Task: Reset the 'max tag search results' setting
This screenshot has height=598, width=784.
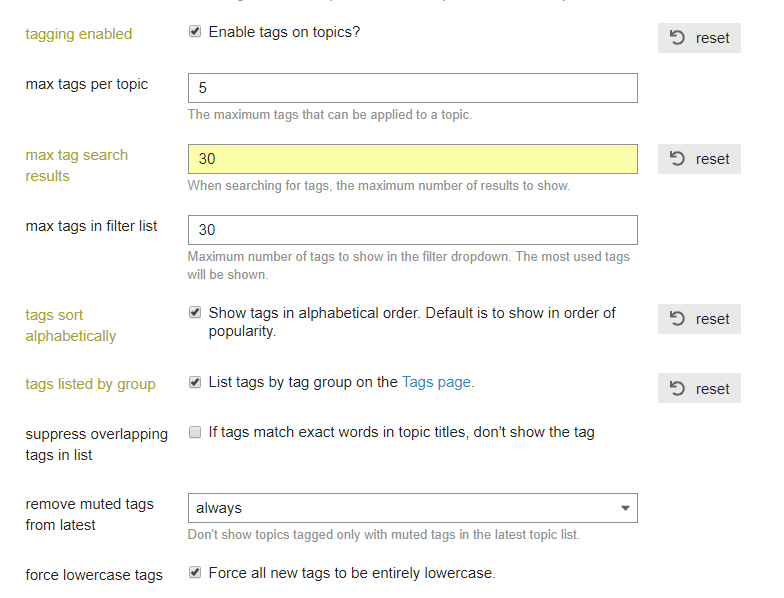Action: (x=699, y=159)
